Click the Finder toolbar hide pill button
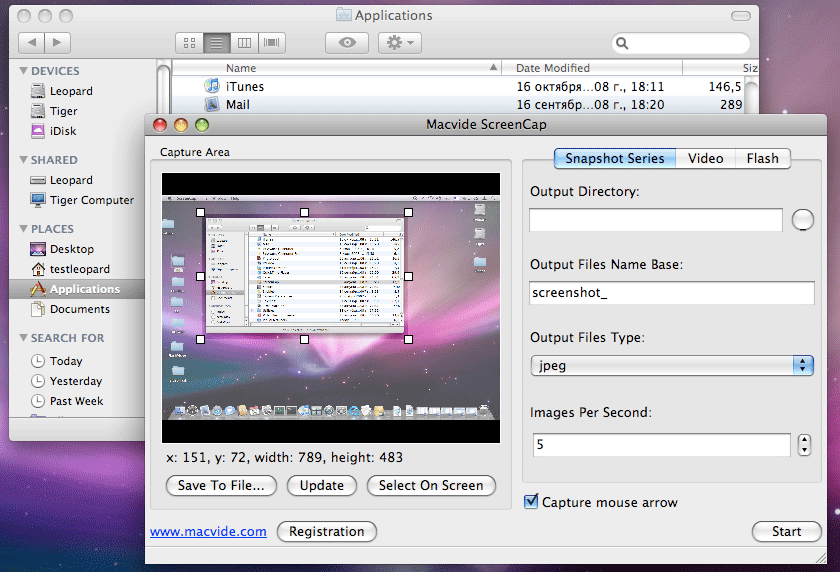This screenshot has width=840, height=572. coord(741,16)
